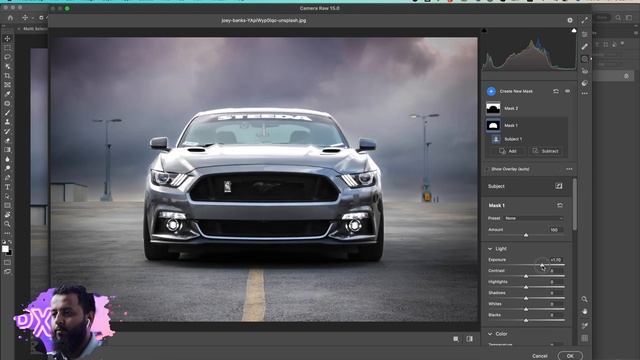Select the Path Selection tool

pos(7,196)
